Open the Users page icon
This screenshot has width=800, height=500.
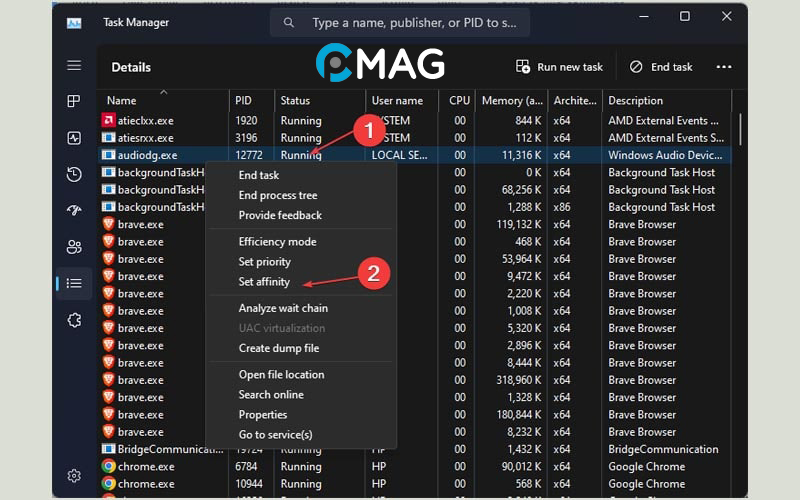click(74, 247)
